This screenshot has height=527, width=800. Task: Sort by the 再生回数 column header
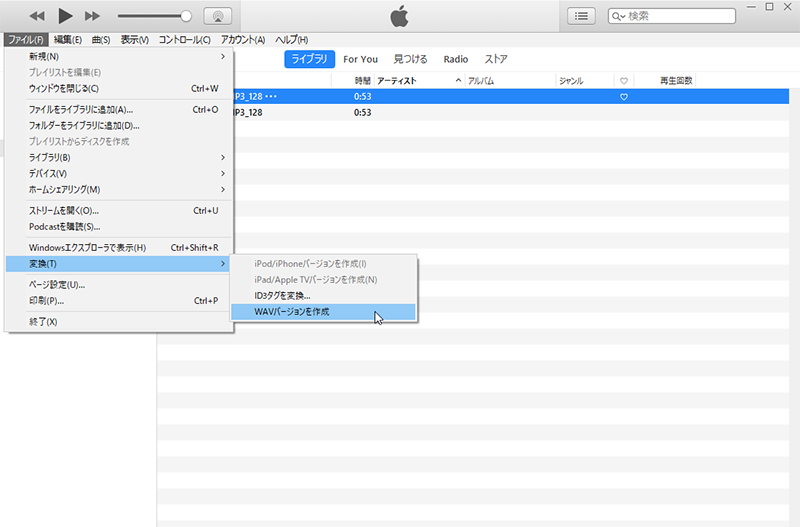pos(676,81)
